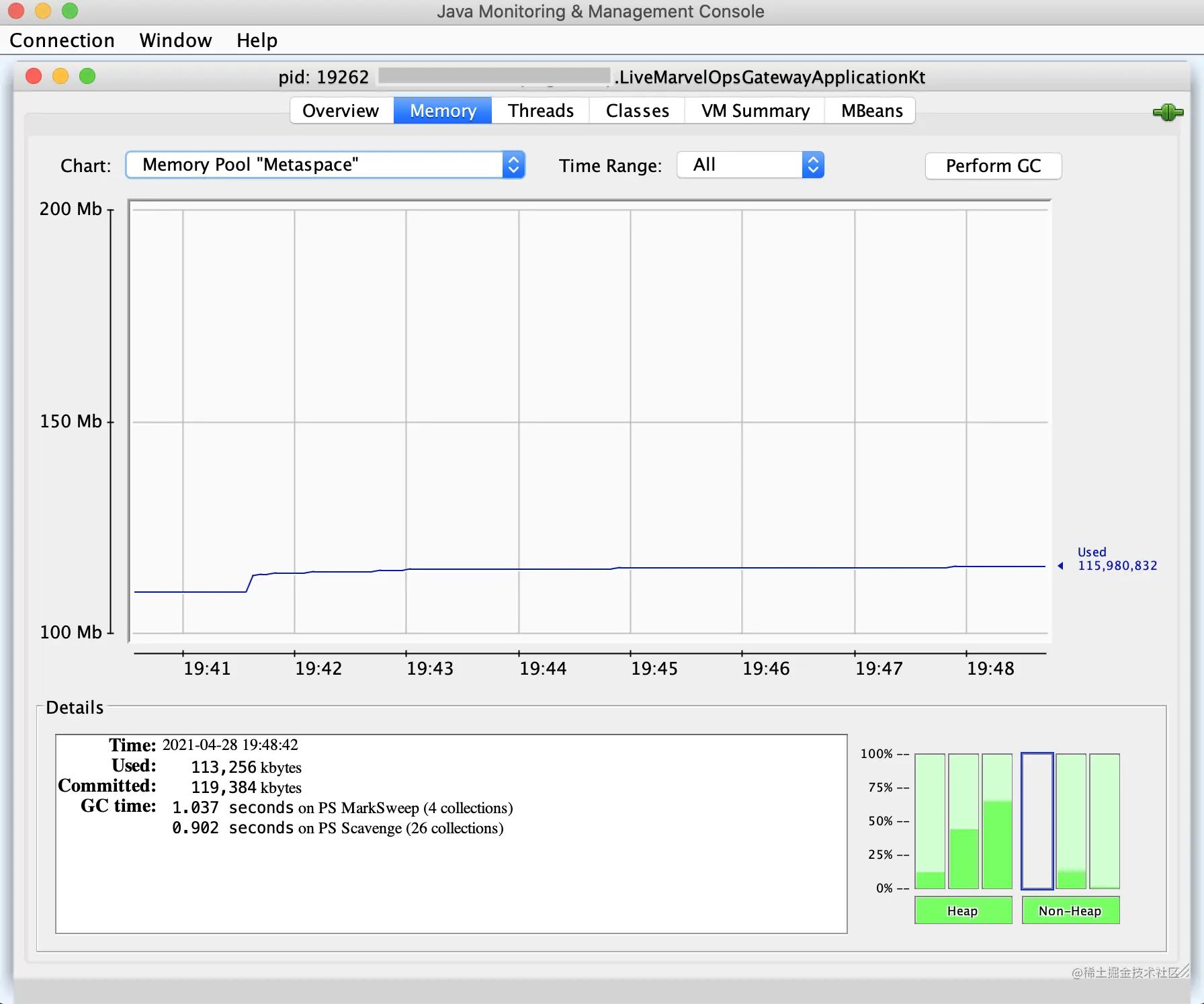Image resolution: width=1204 pixels, height=1004 pixels.
Task: Select the third Heap memory pool bar
Action: click(x=997, y=821)
